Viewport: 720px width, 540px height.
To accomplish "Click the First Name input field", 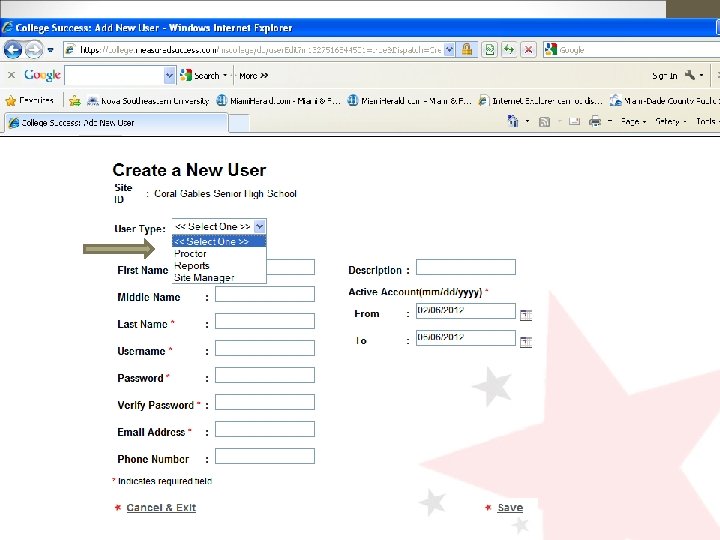I will point(291,267).
